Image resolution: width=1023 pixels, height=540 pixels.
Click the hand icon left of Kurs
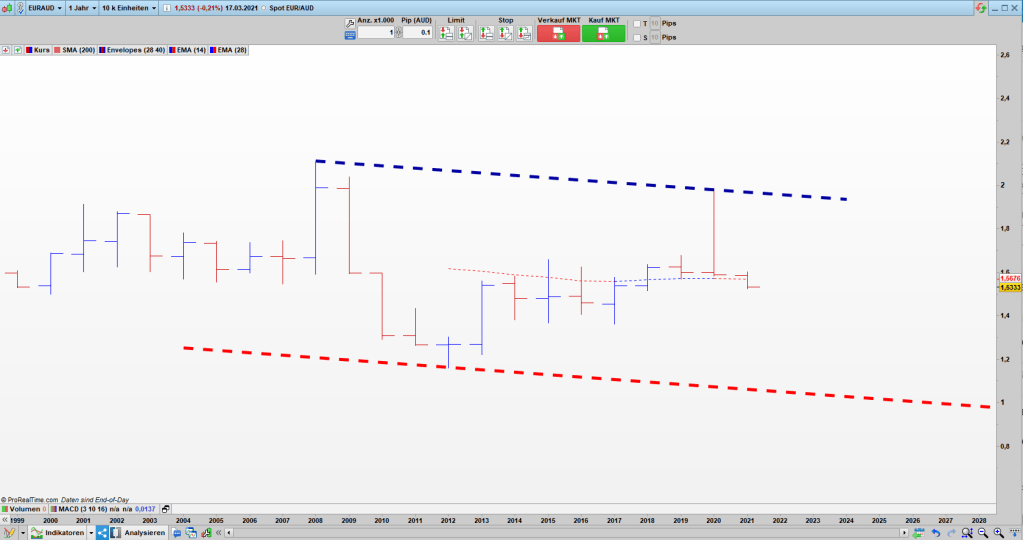pos(18,49)
